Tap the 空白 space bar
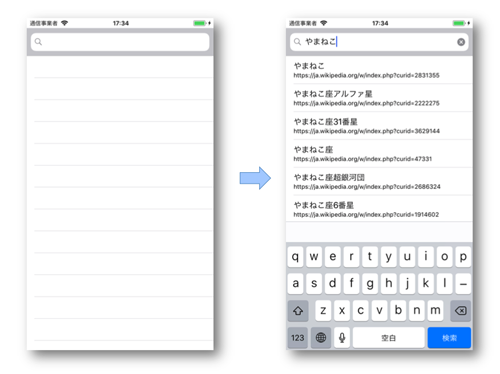Viewport: 500px width, 374px height. [x=389, y=338]
